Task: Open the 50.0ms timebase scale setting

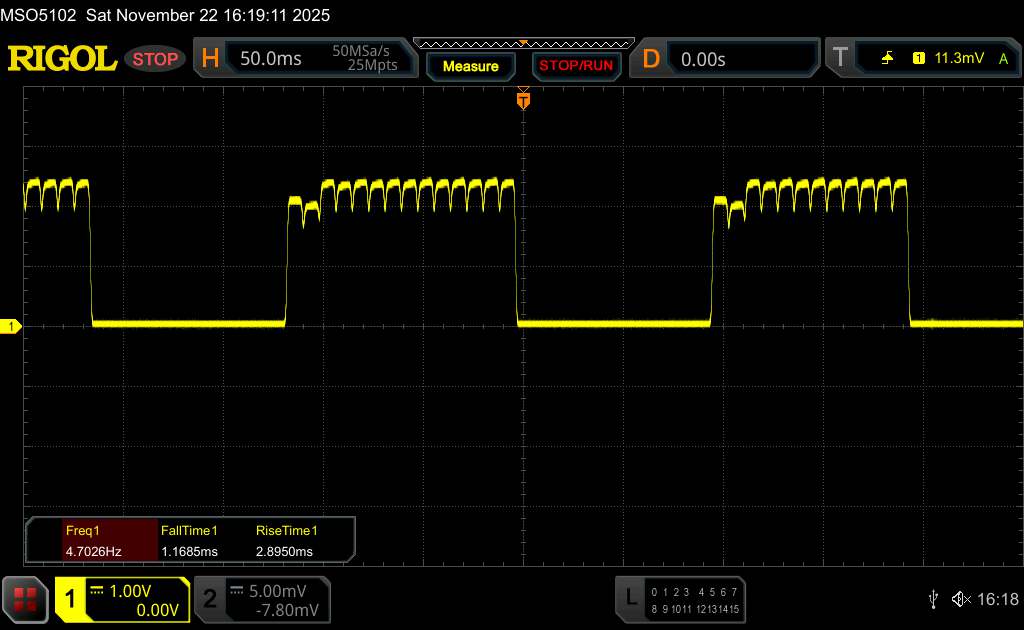Action: point(271,59)
